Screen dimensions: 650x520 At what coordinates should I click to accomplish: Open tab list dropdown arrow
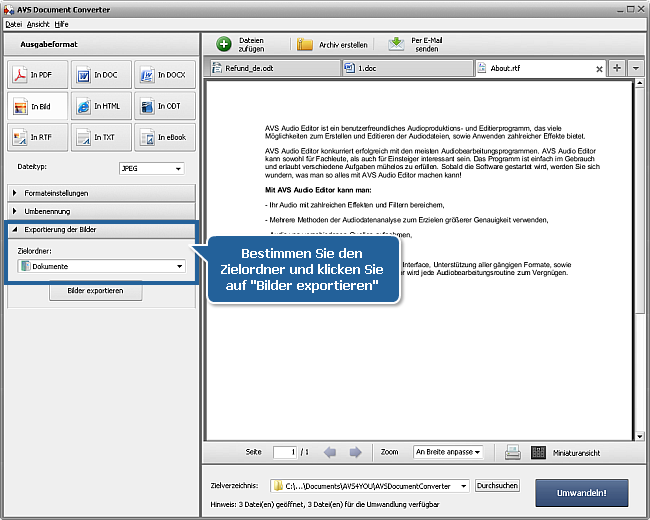635,68
